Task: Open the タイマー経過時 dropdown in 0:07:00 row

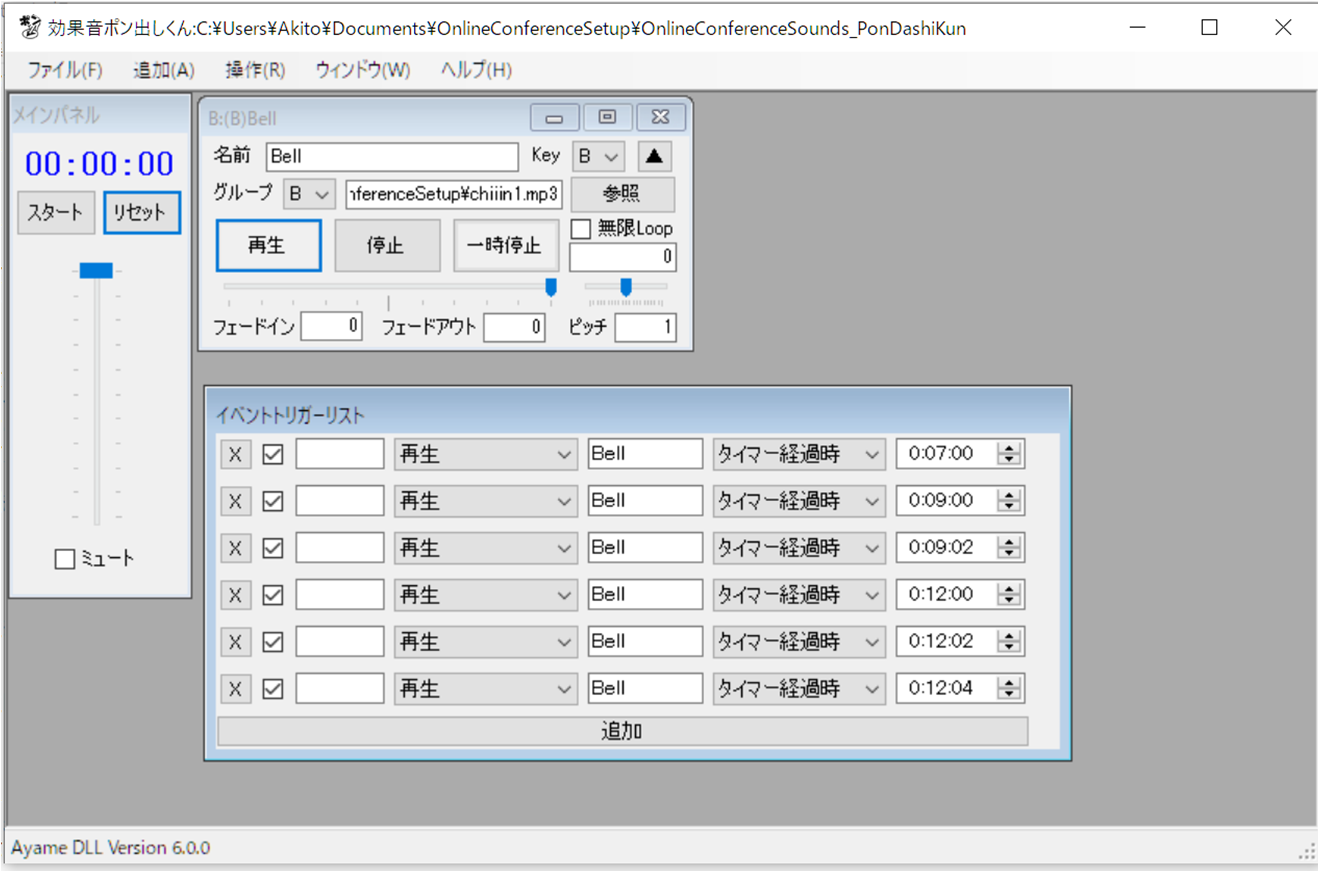Action: point(799,454)
